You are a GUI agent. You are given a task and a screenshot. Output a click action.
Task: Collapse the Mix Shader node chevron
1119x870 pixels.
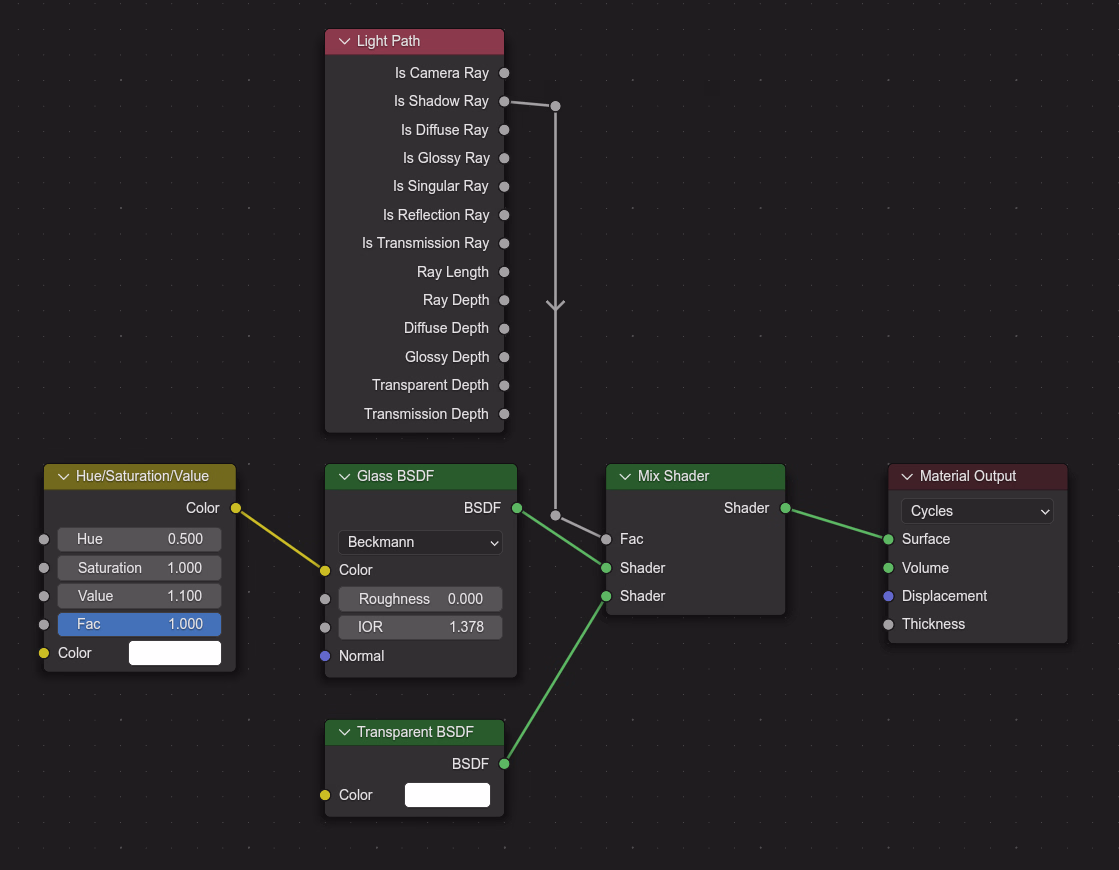coord(625,477)
